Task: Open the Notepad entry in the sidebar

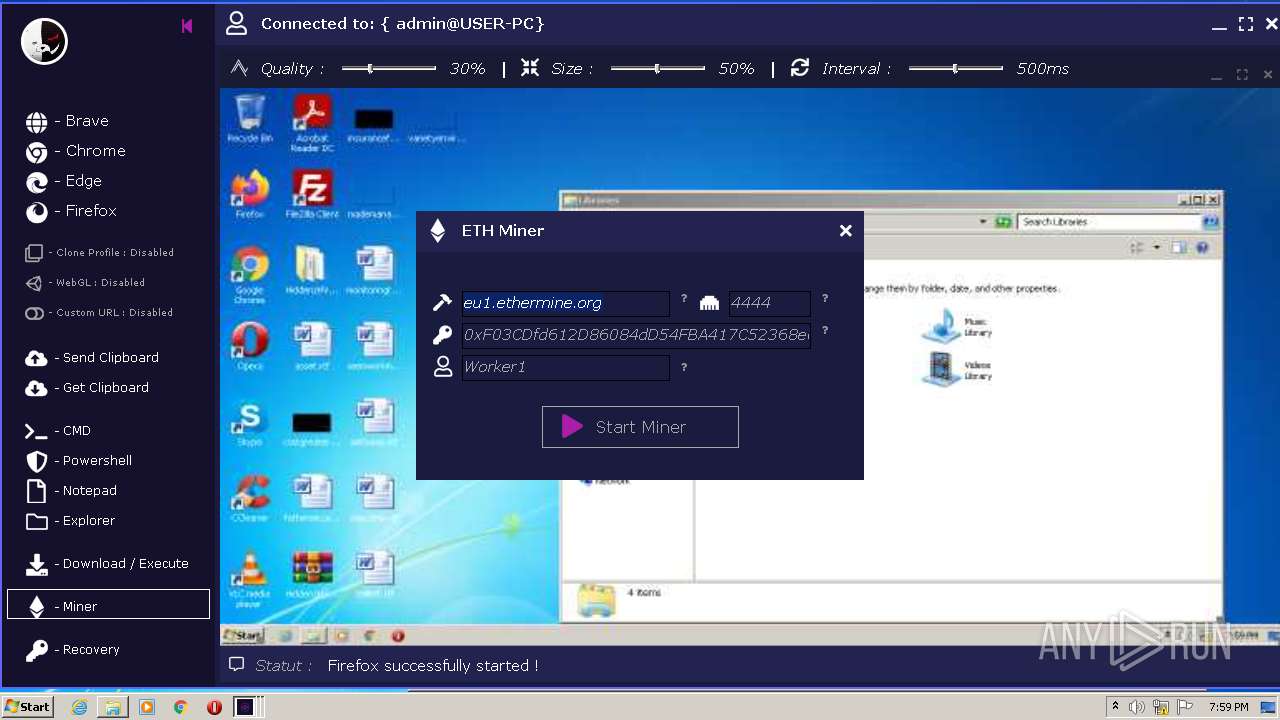Action: coord(71,491)
